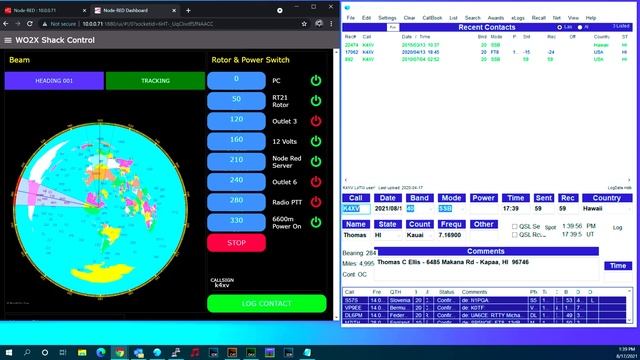Open the Awards menu
Viewport: 640px width, 360px height.
(x=496, y=18)
